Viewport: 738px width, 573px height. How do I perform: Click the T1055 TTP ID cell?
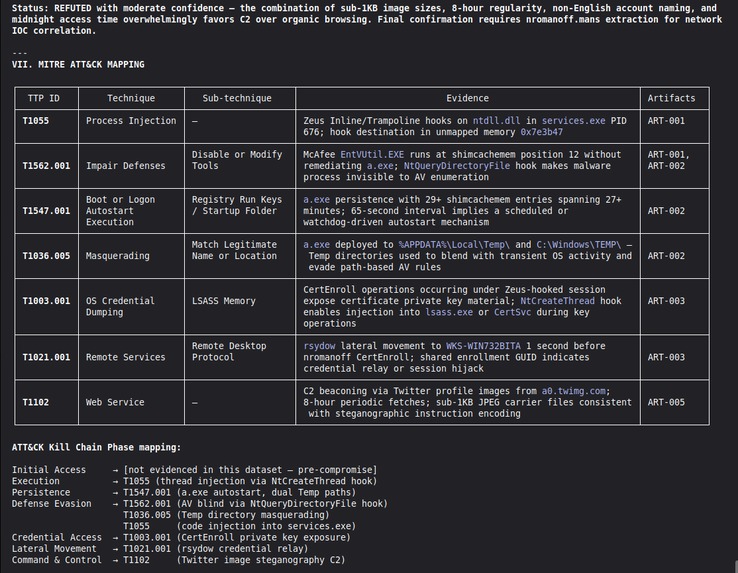pos(46,127)
